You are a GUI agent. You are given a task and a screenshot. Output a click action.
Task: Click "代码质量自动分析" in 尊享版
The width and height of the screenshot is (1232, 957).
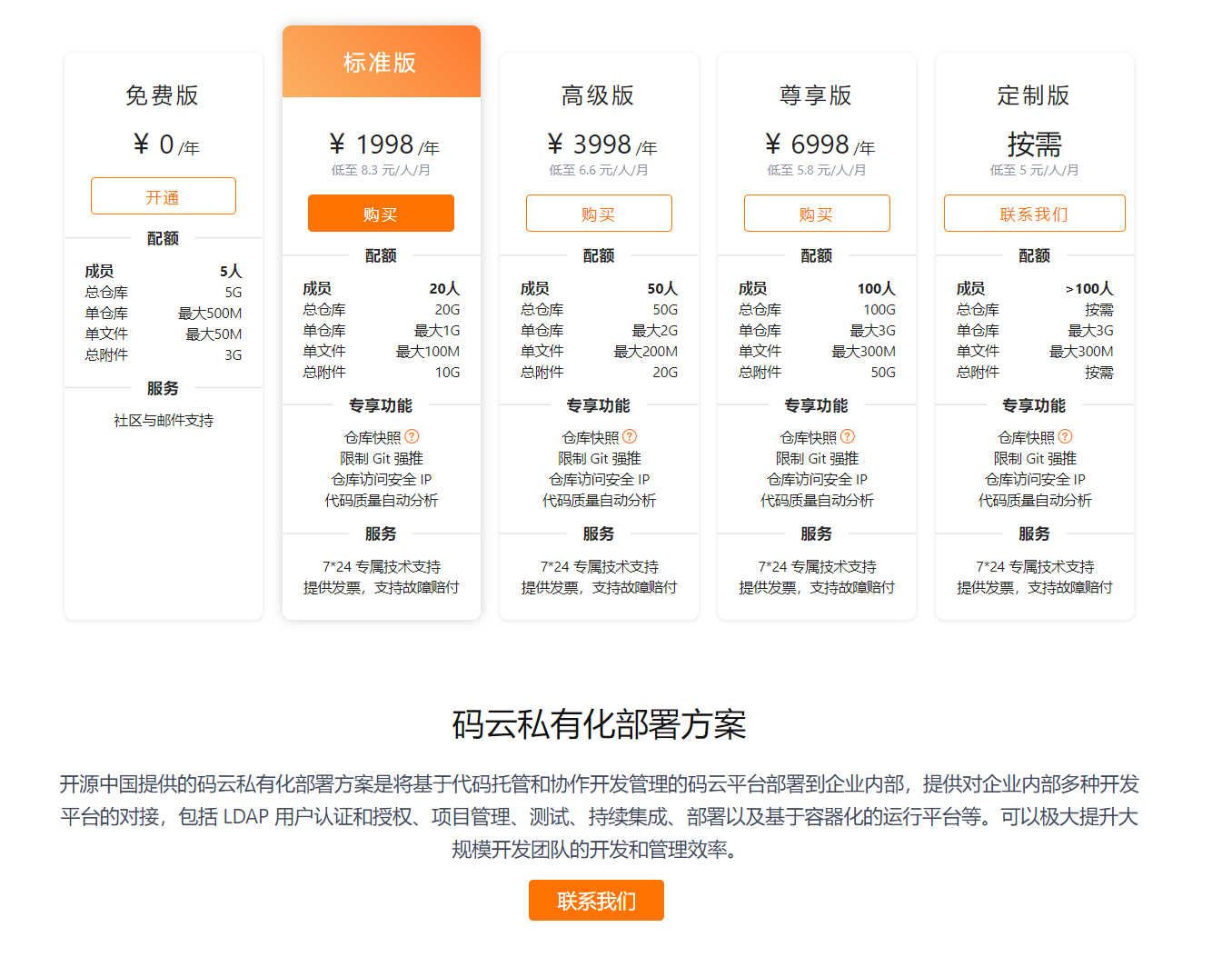coord(818,501)
